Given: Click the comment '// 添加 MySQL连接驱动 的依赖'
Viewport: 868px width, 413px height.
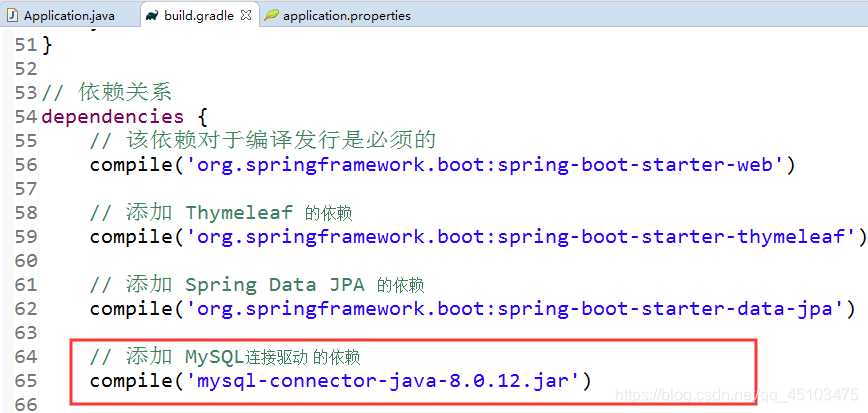Looking at the screenshot, I should [x=225, y=358].
